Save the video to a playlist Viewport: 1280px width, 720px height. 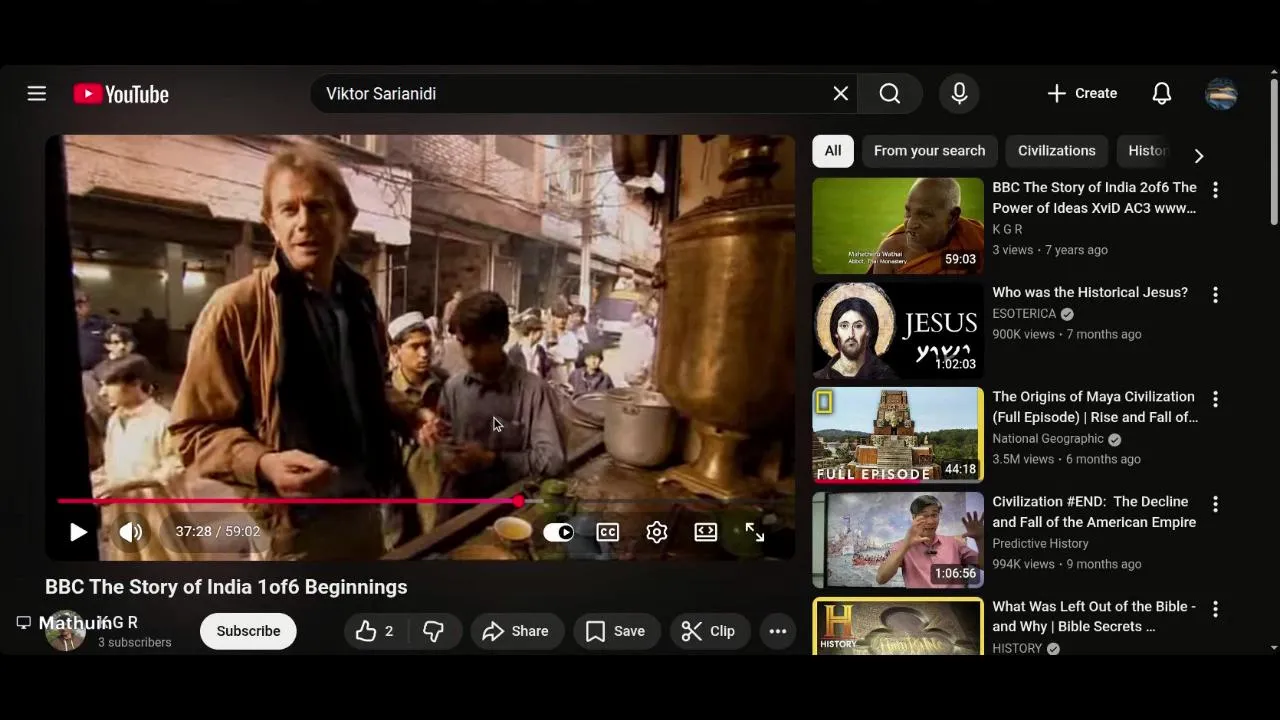tap(616, 631)
